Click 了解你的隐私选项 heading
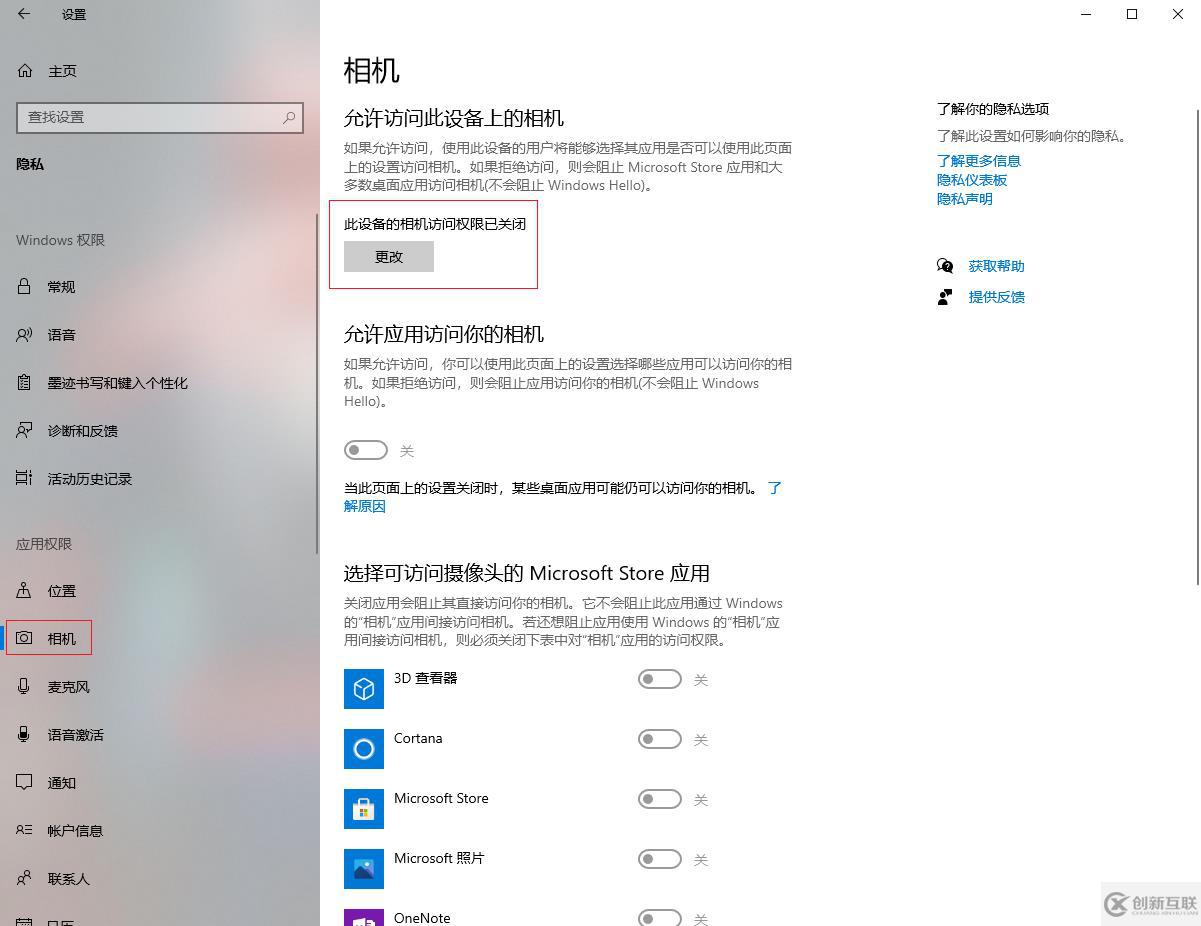Screen dimensions: 1201x926 993,109
